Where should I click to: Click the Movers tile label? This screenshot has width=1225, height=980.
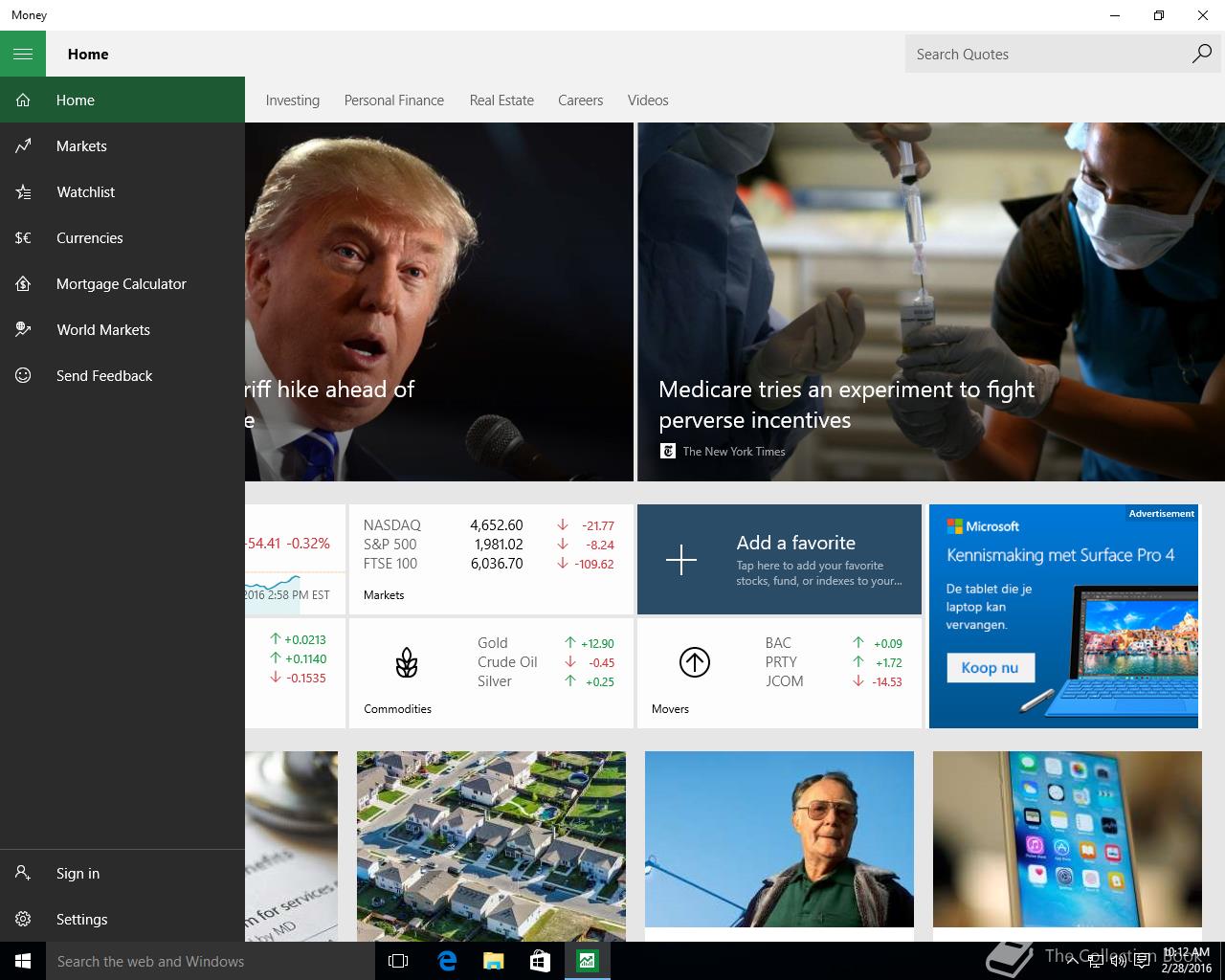point(670,708)
